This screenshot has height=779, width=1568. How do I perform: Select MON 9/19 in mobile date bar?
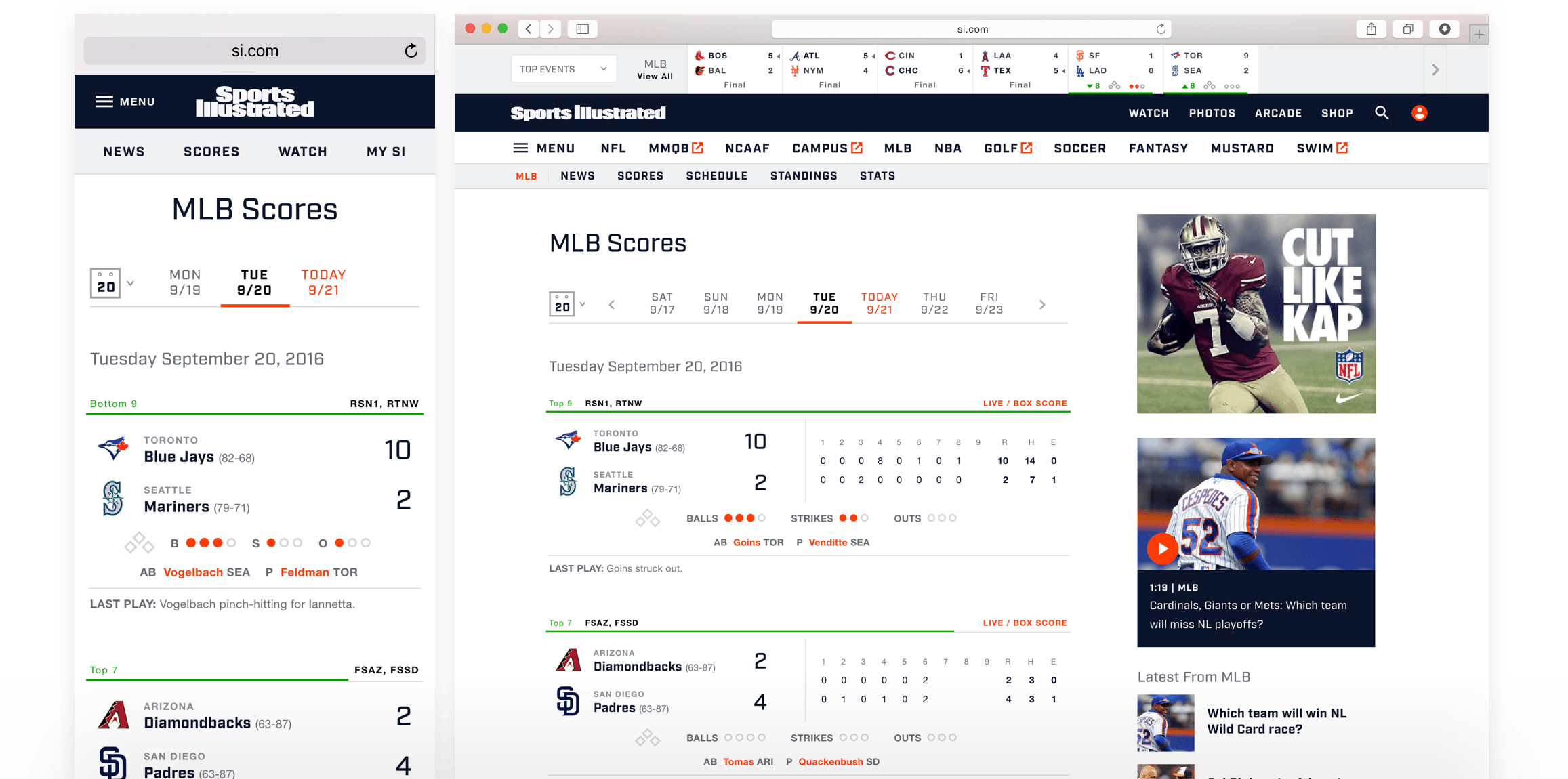tap(185, 282)
